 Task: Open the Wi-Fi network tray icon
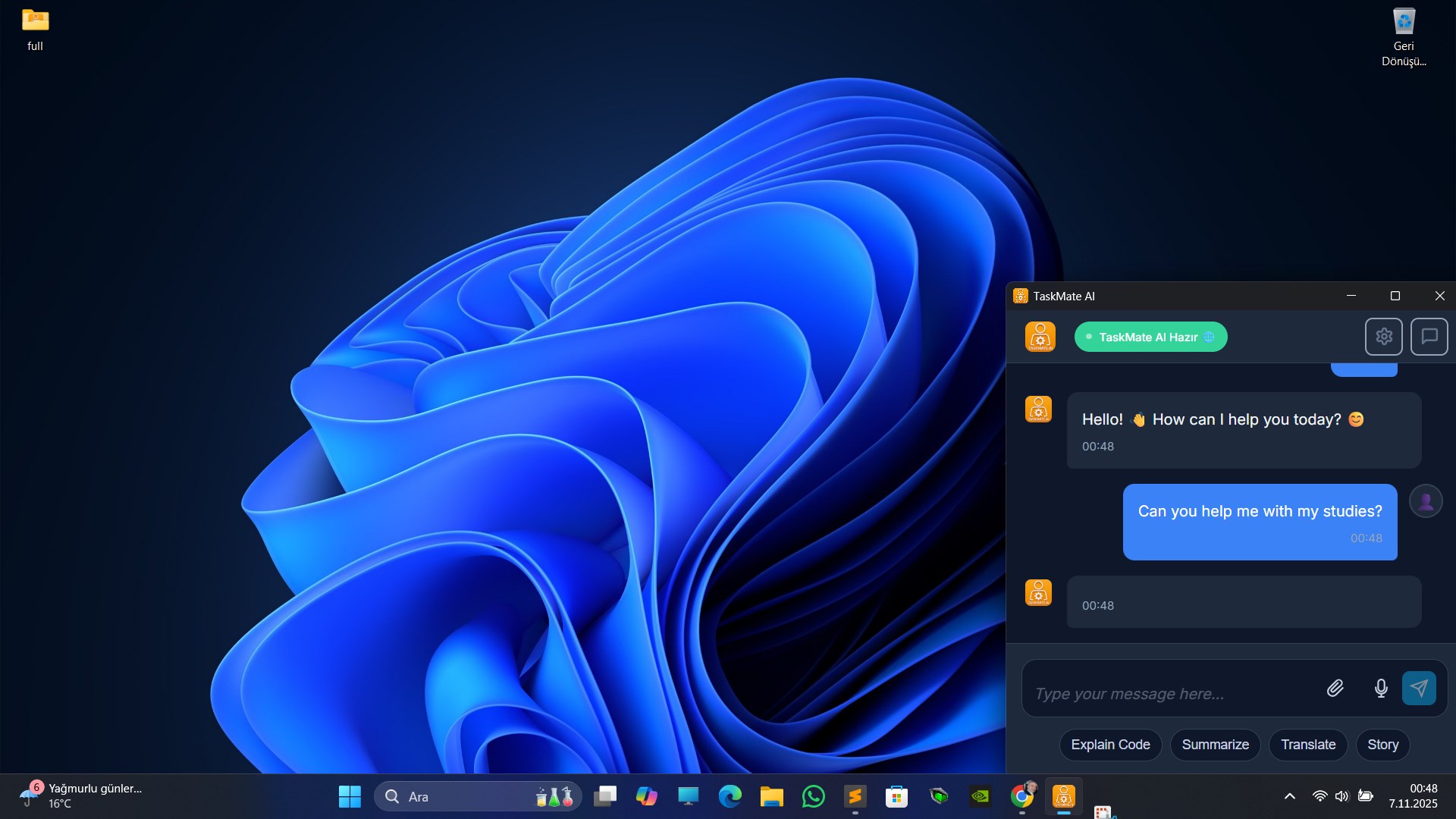(1319, 796)
